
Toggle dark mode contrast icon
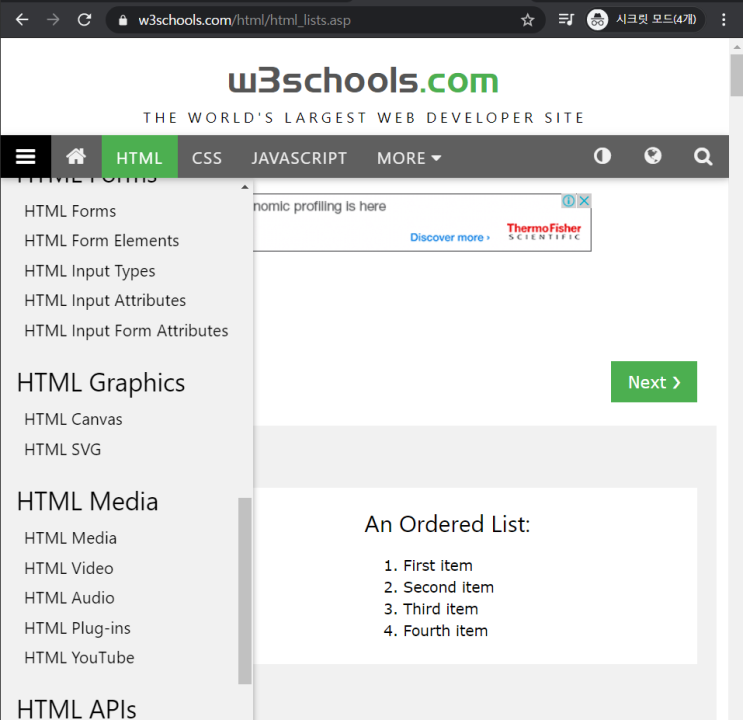click(x=602, y=156)
